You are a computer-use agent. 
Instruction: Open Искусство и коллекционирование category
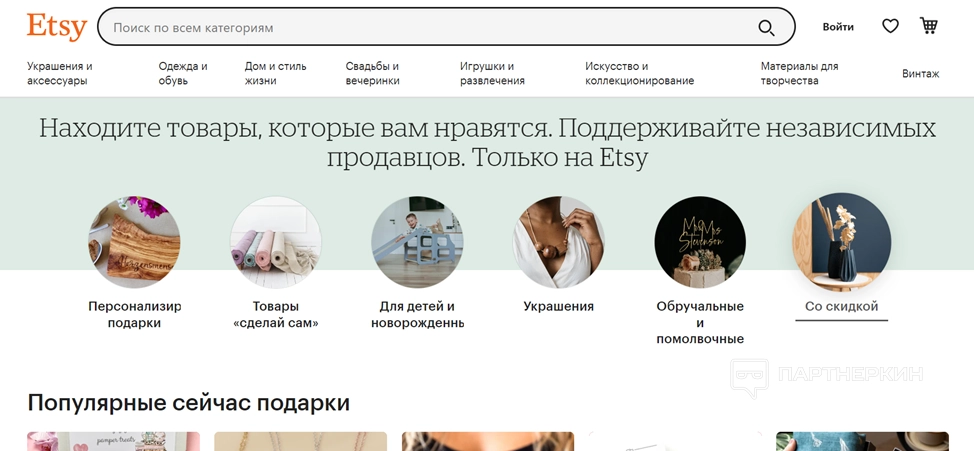(639, 73)
